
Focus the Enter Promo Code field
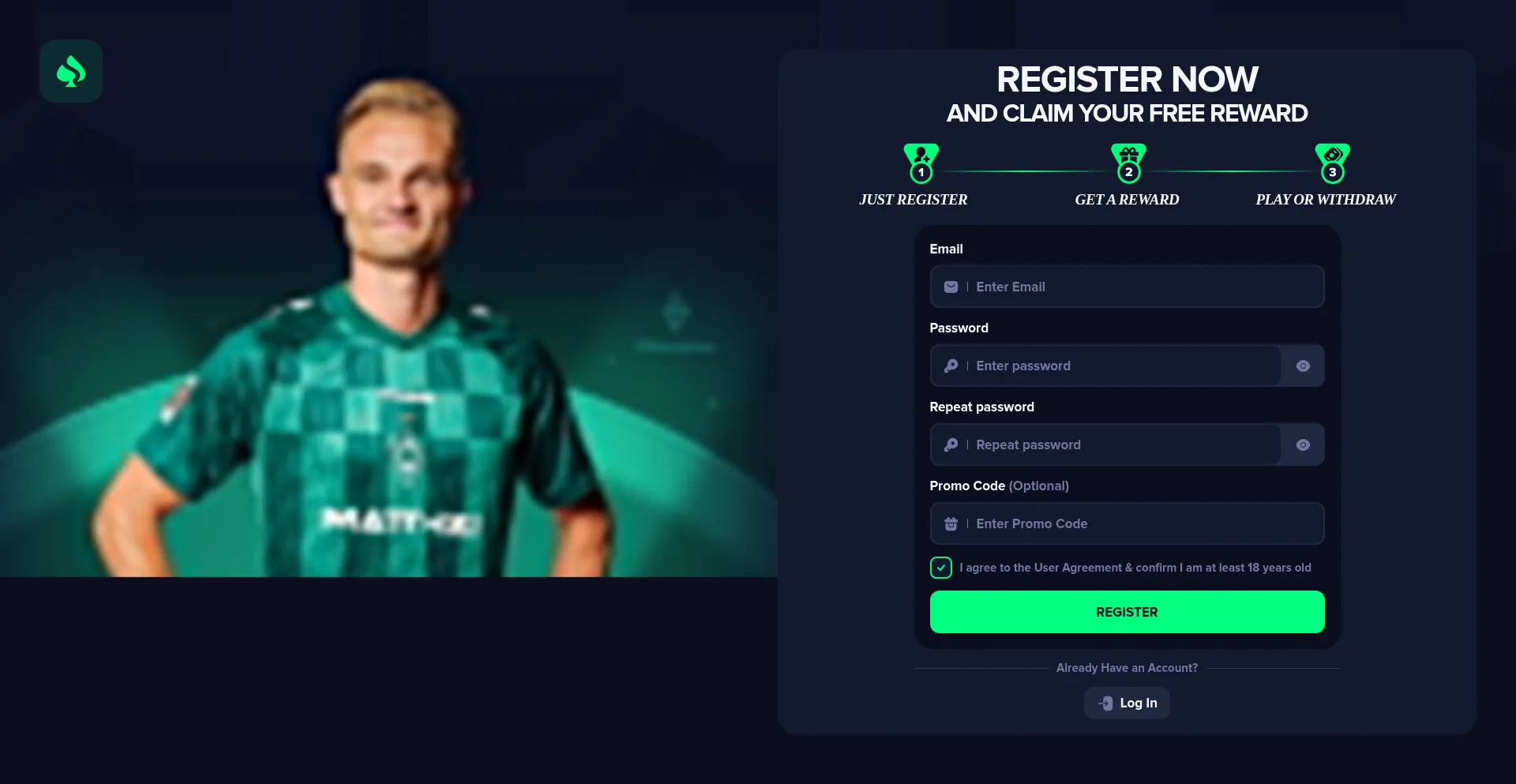click(1127, 523)
